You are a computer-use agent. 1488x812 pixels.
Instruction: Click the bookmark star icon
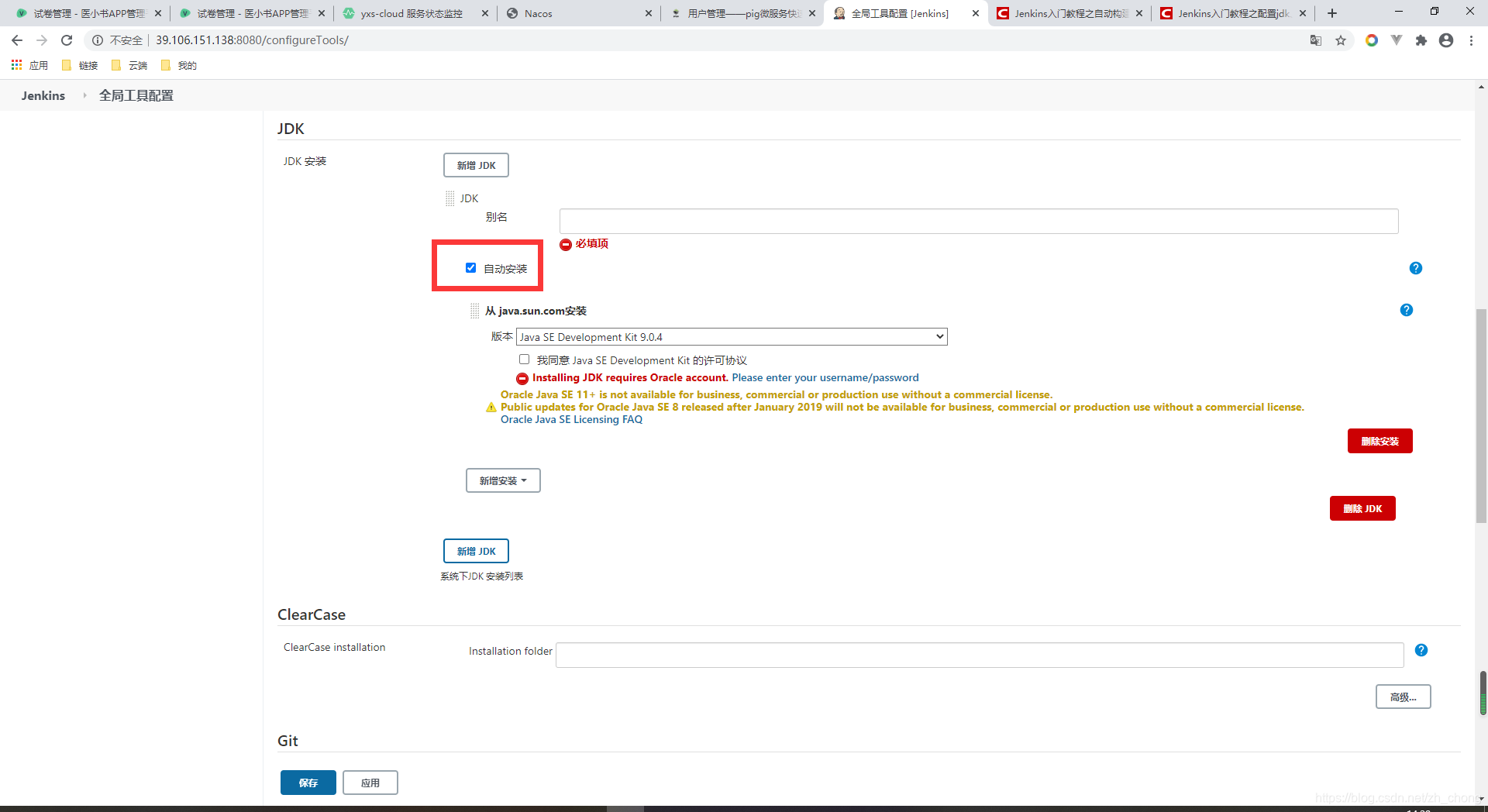[1341, 40]
